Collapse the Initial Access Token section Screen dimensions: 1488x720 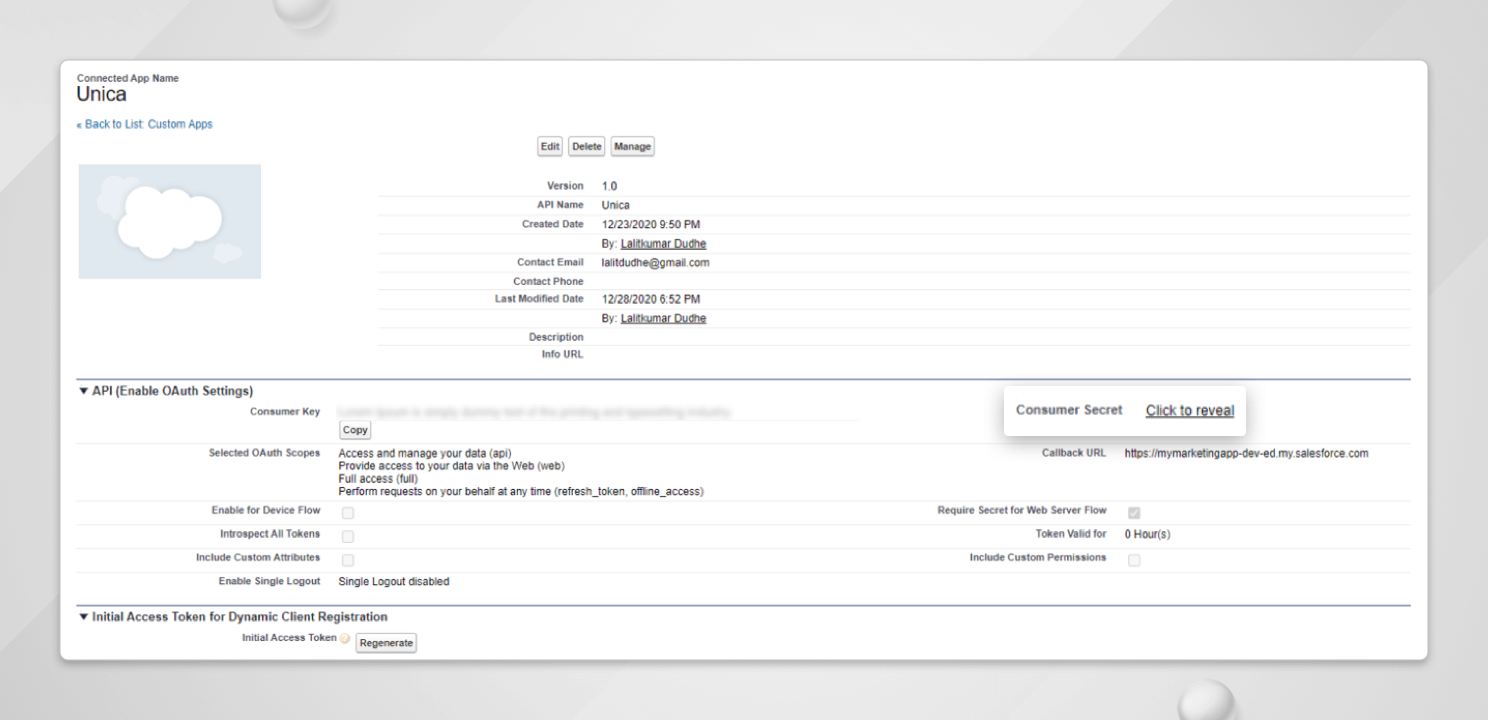coord(85,617)
